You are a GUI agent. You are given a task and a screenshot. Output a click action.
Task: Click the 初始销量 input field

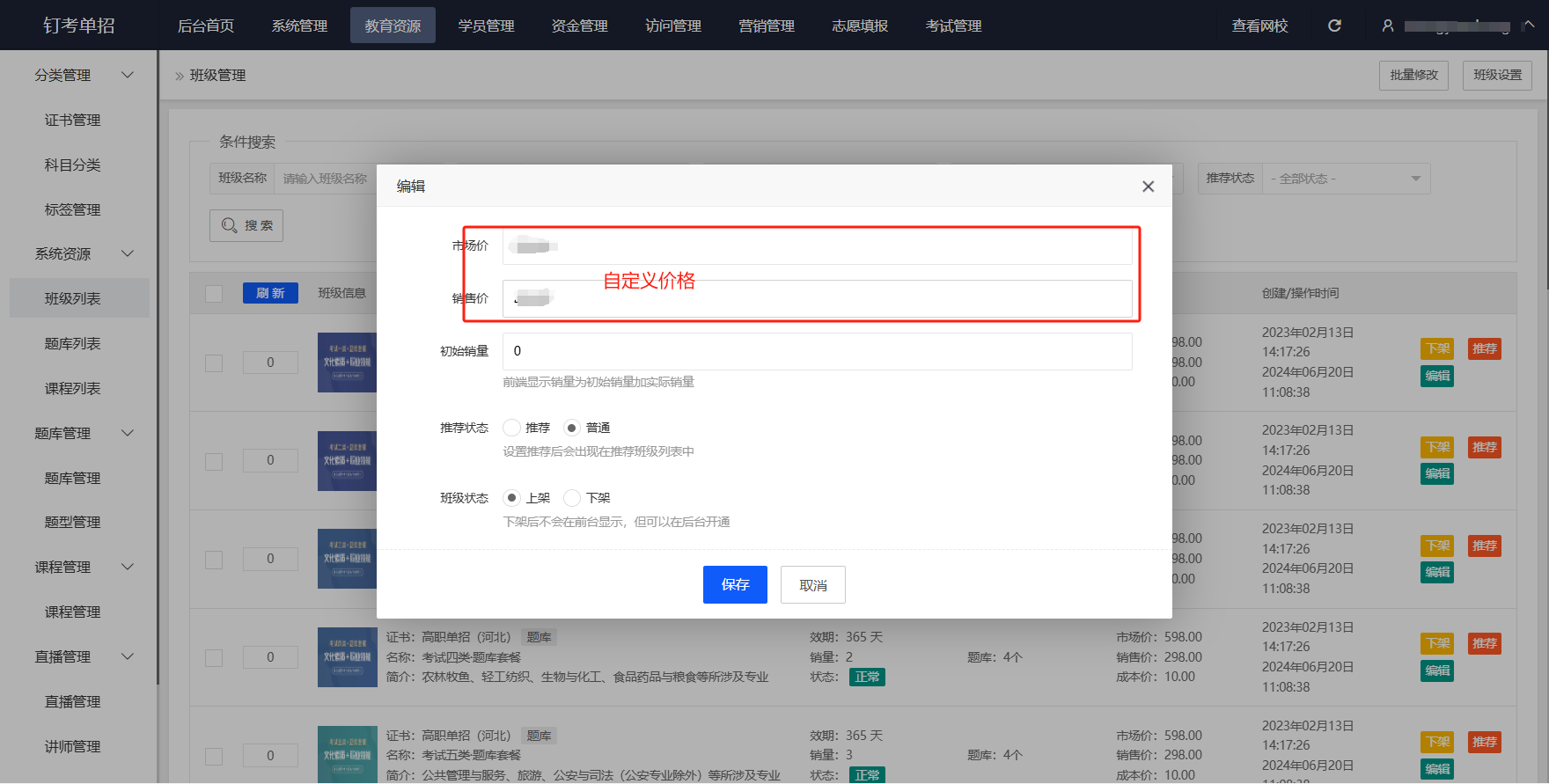pos(817,351)
